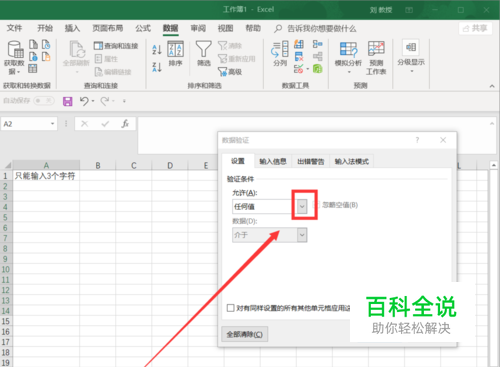Viewport: 500px width, 367px height.
Task: Click the Redo arrow icon
Action: coord(105,101)
